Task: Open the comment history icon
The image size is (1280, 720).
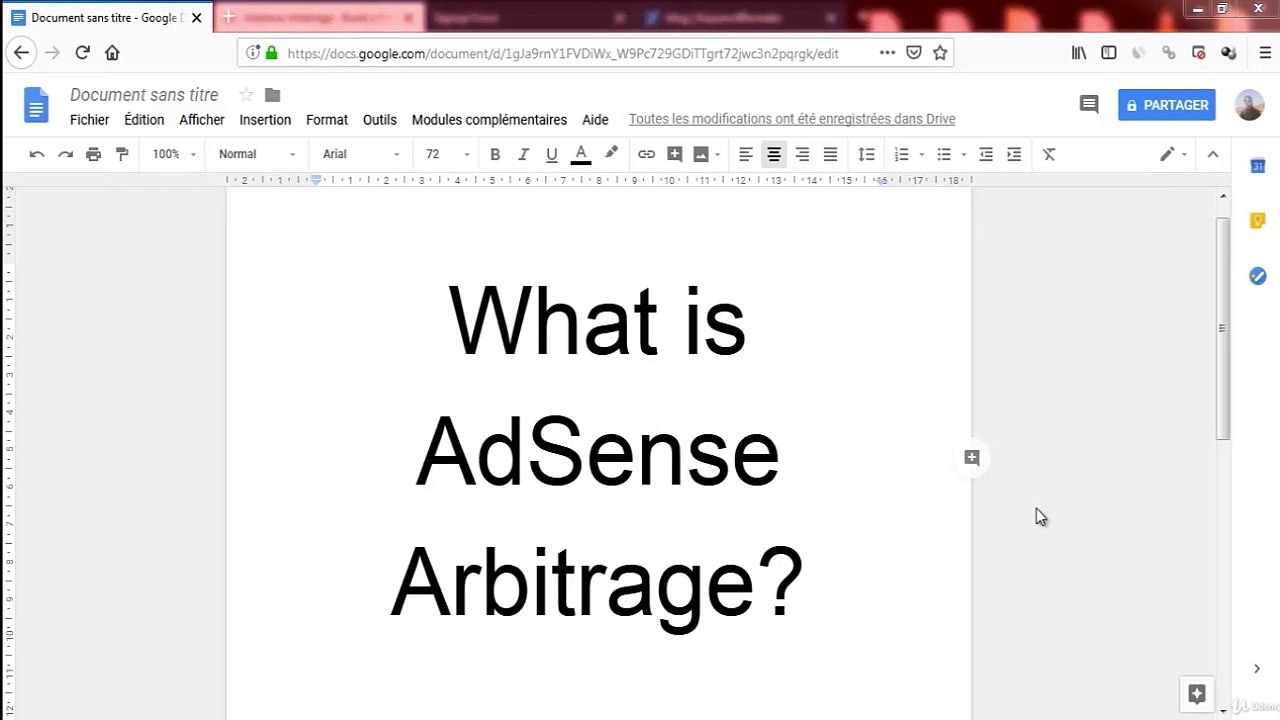Action: 1089,105
